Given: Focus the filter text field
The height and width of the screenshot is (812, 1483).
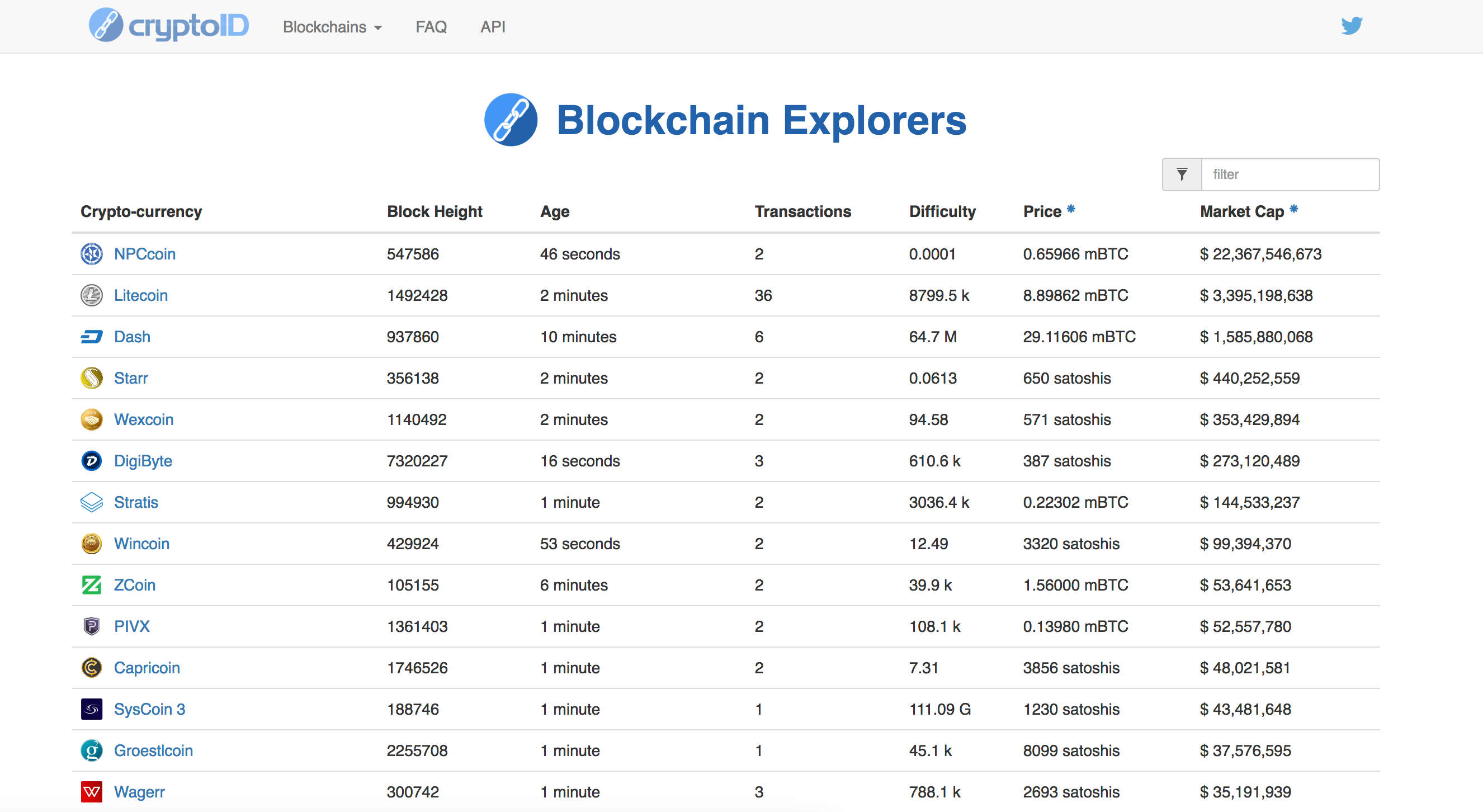Looking at the screenshot, I should (1290, 174).
